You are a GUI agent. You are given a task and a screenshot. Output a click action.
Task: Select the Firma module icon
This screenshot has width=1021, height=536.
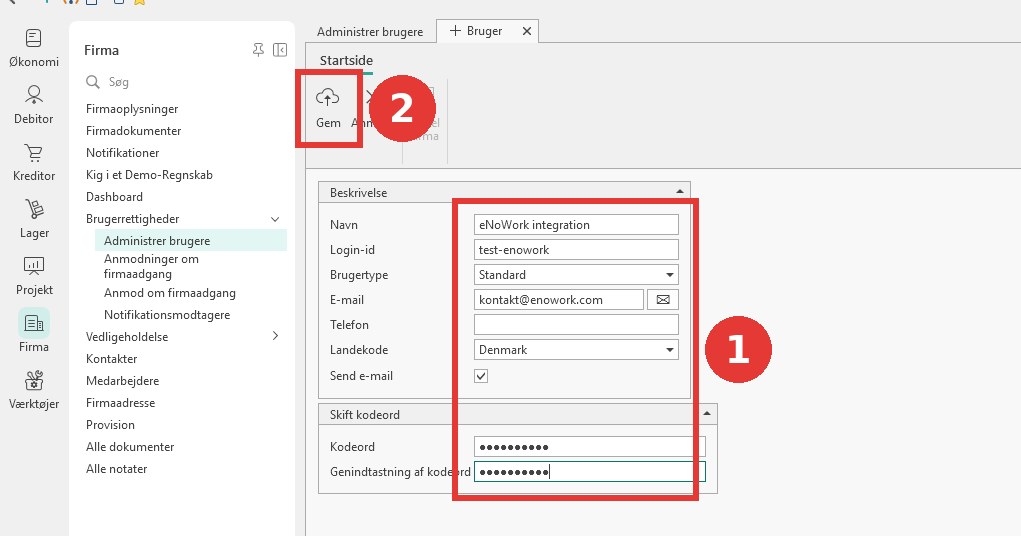click(x=34, y=323)
